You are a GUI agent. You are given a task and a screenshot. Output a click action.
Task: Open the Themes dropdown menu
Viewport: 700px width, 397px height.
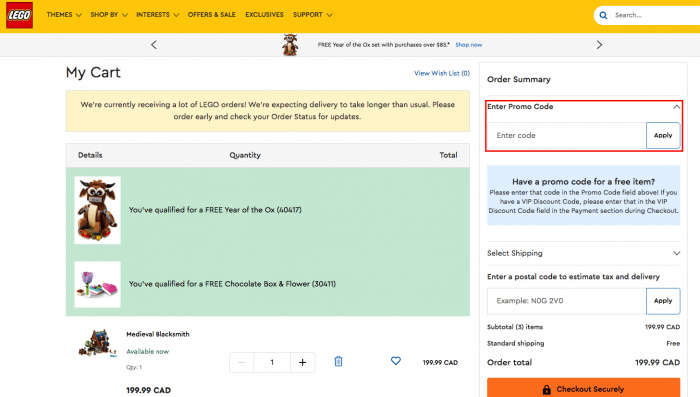(x=64, y=15)
